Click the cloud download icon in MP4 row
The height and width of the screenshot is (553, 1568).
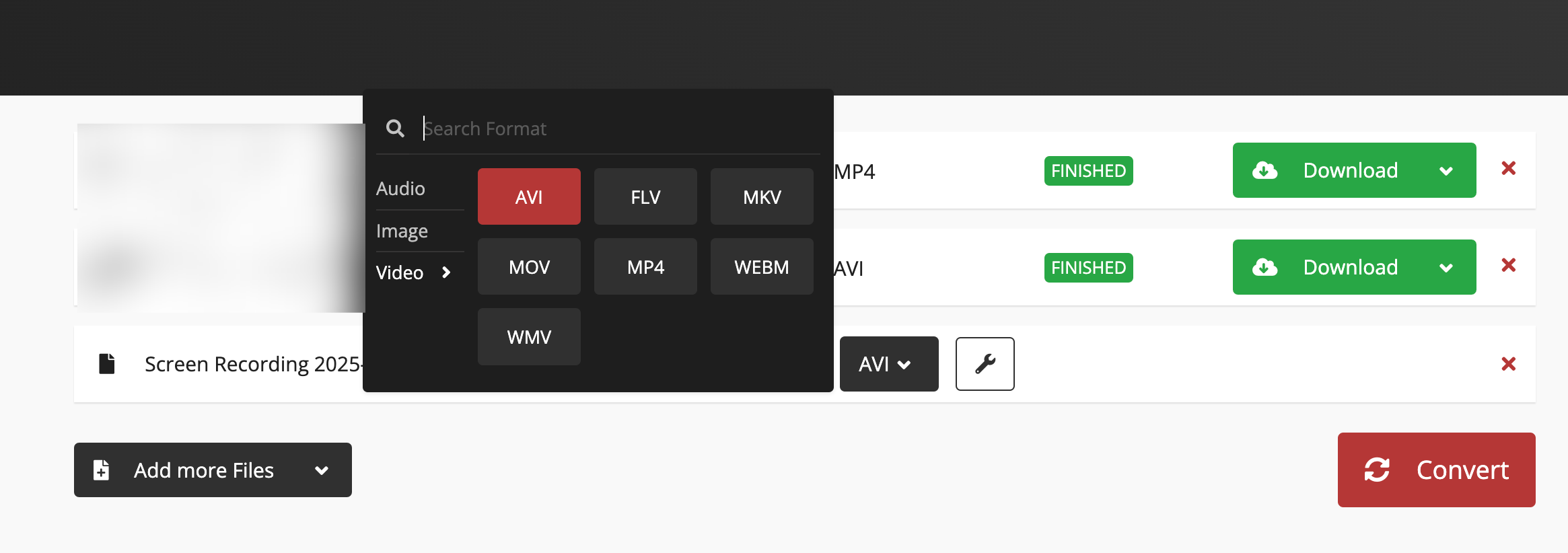[x=1264, y=171]
